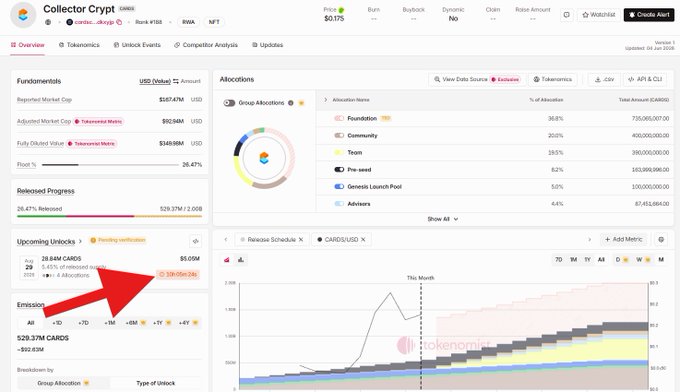Open the Overview tab

click(27, 45)
